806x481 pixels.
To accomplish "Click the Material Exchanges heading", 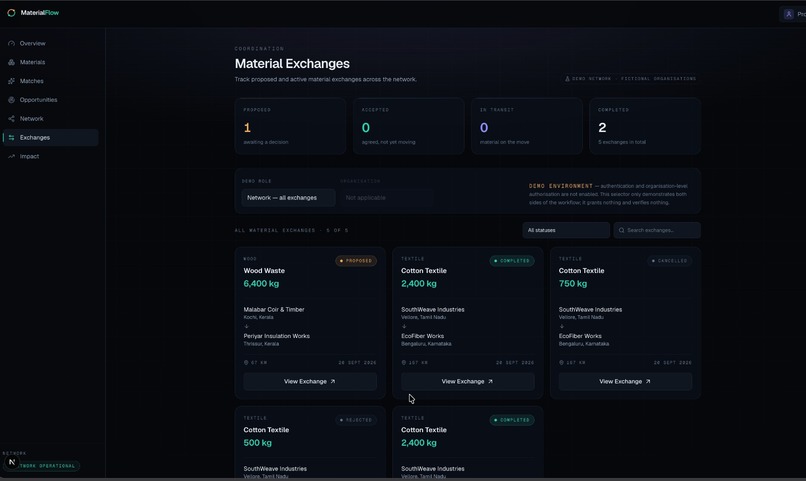I will point(292,64).
